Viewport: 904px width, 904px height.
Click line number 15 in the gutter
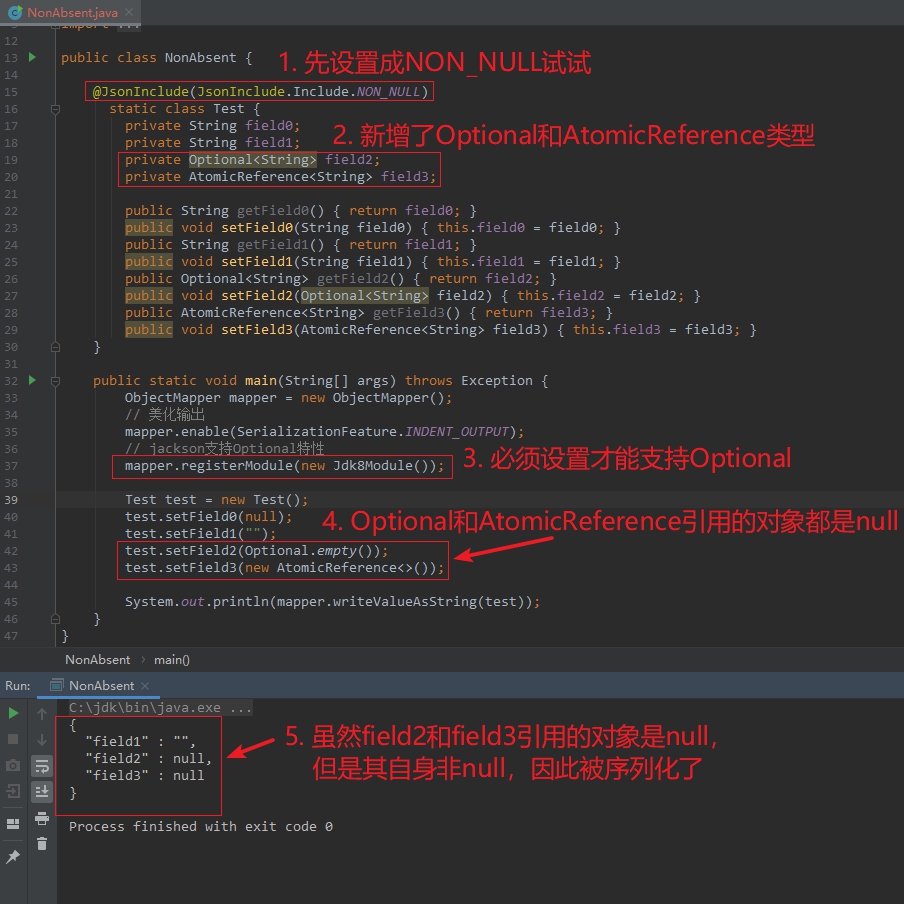coord(11,92)
